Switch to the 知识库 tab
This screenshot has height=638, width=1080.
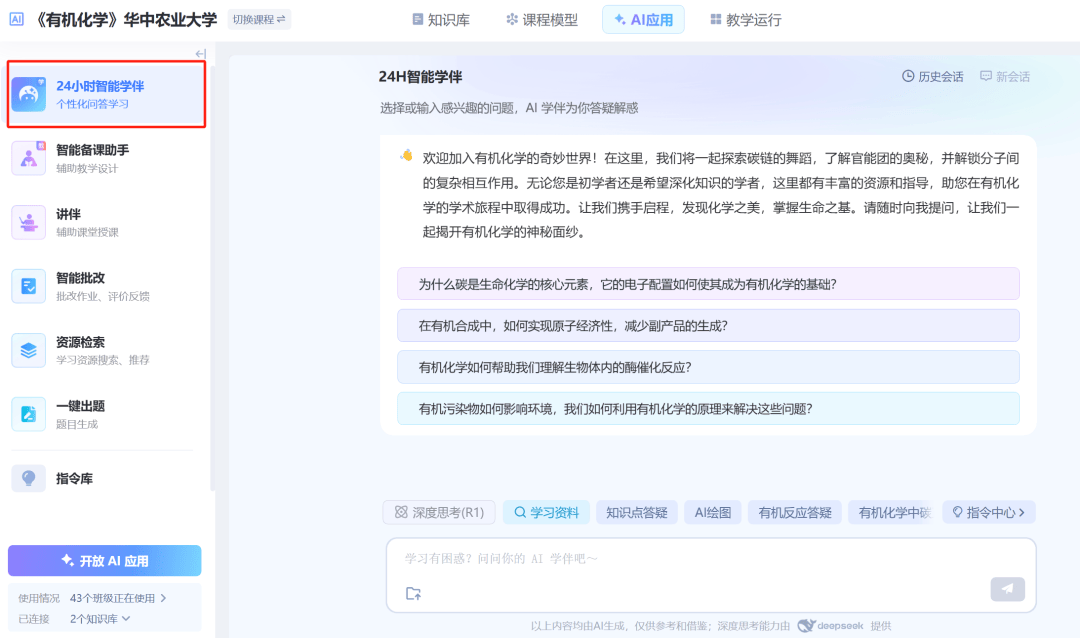click(440, 19)
